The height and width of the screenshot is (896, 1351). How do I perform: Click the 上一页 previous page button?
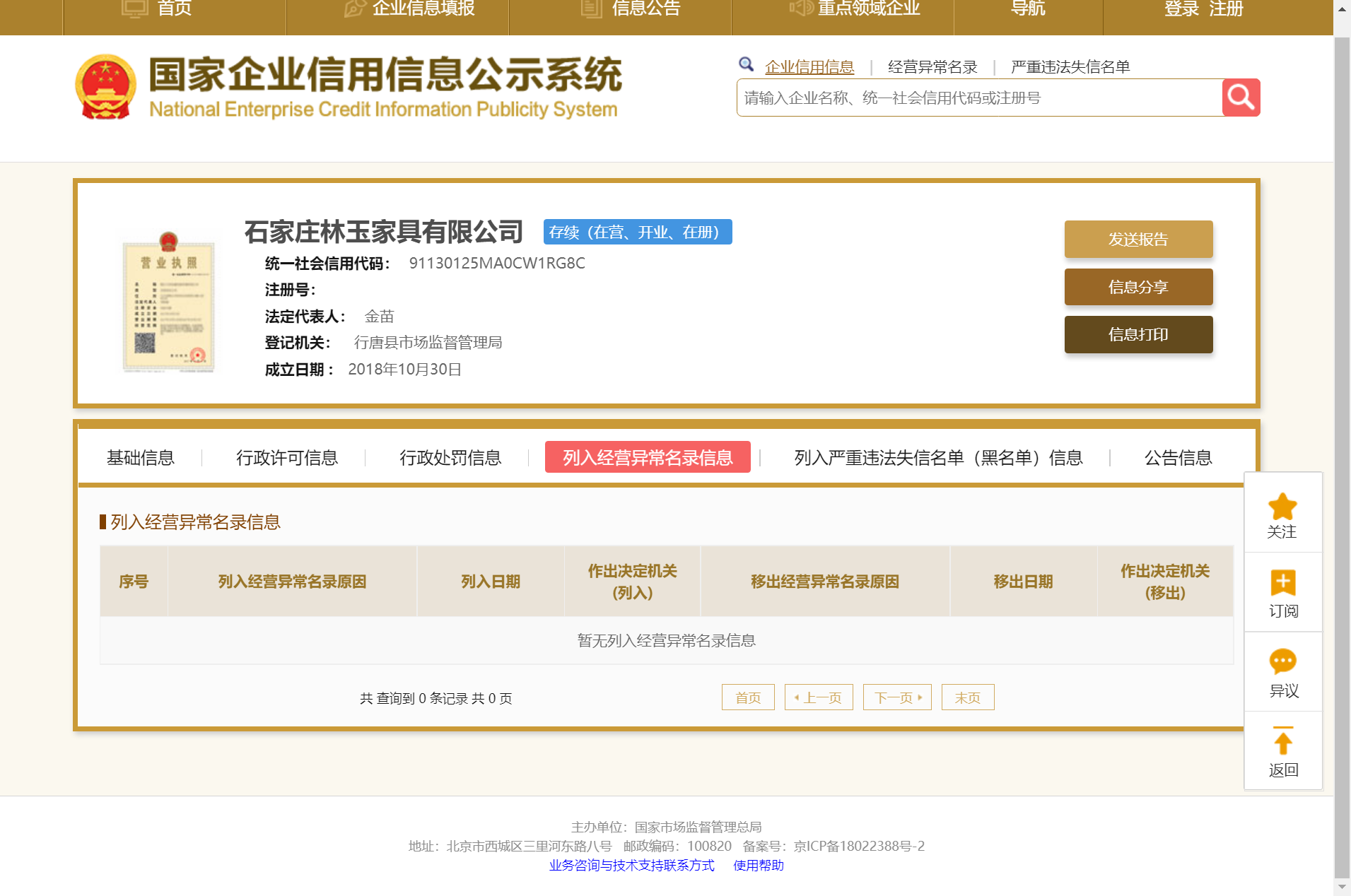(x=819, y=697)
